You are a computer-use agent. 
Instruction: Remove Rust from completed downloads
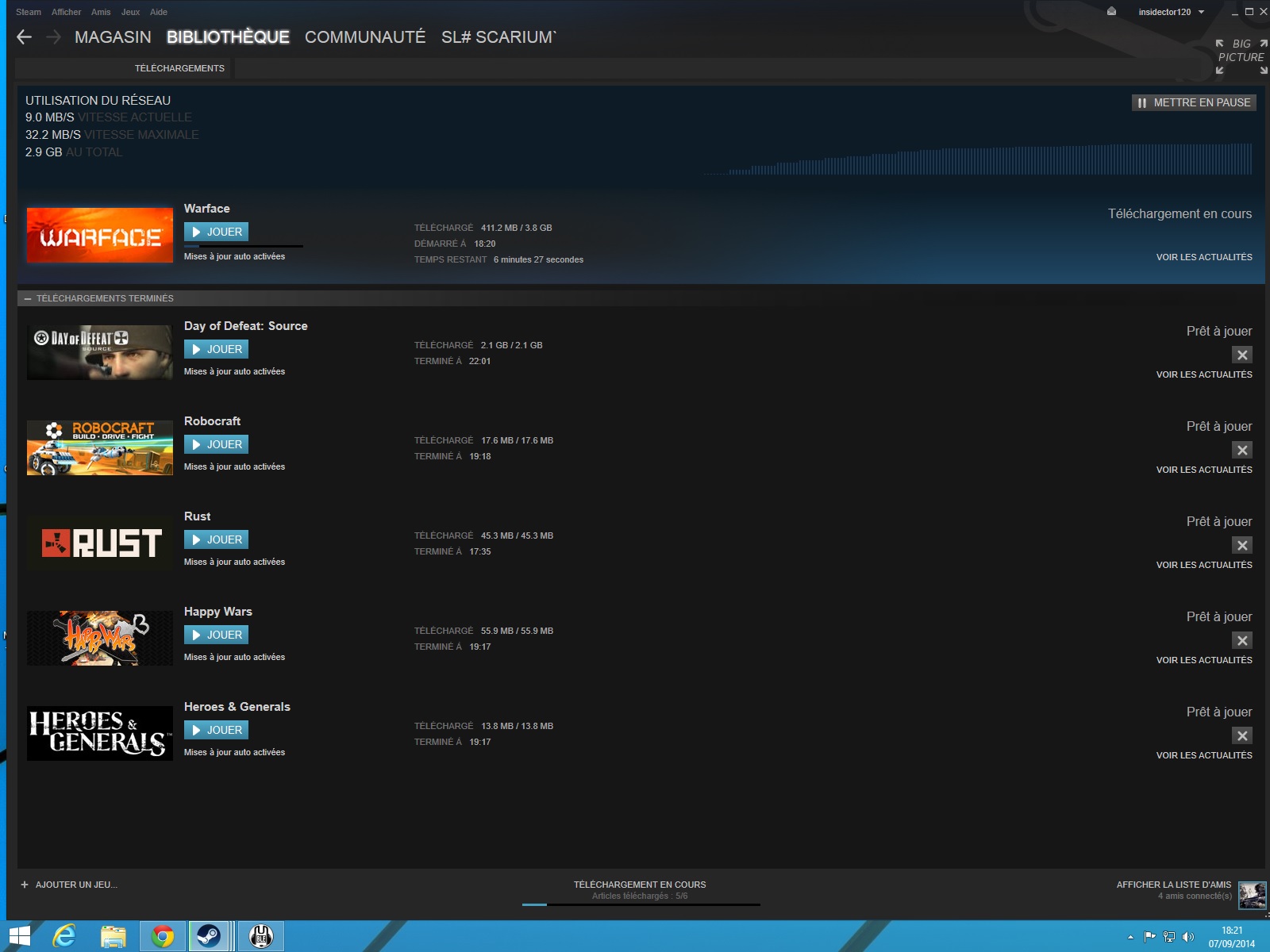coord(1242,545)
